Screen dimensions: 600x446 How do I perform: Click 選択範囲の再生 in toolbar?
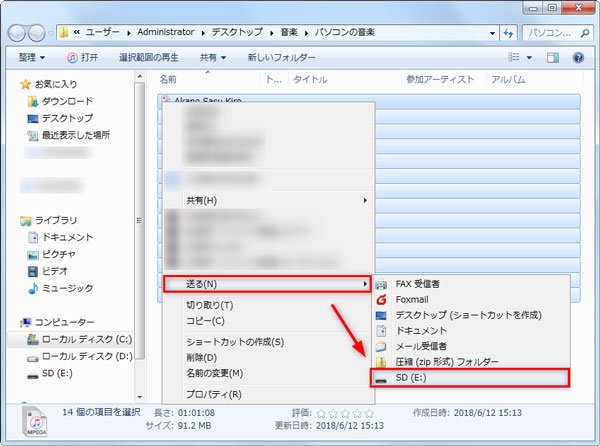click(x=148, y=58)
